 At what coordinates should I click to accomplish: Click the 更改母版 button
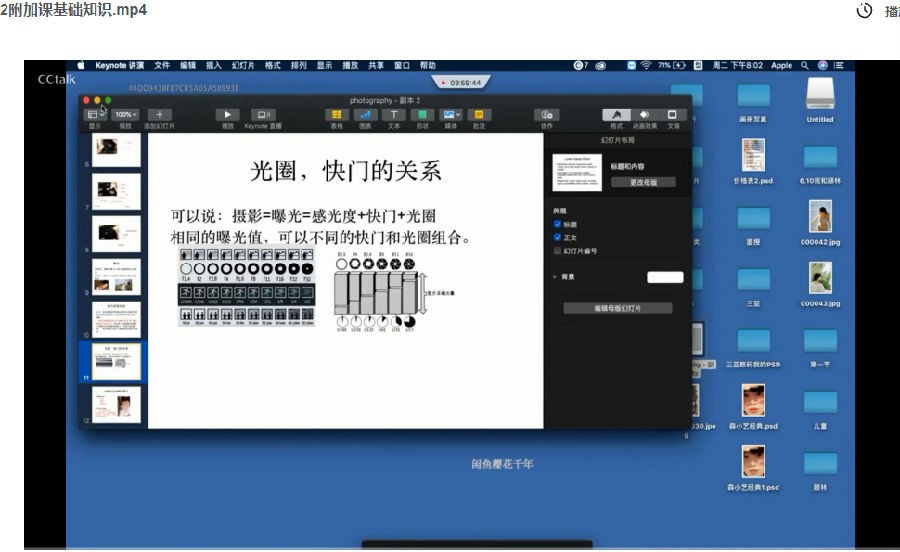(643, 182)
